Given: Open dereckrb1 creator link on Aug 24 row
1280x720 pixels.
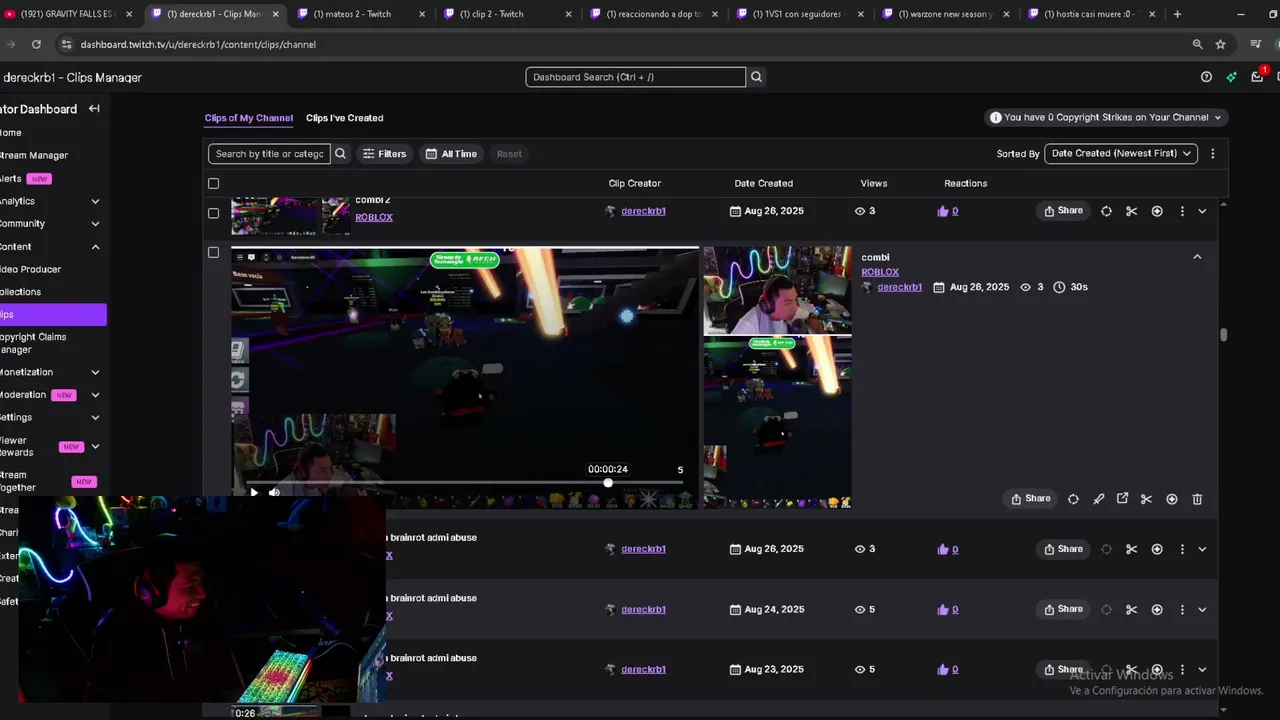Looking at the screenshot, I should point(643,609).
